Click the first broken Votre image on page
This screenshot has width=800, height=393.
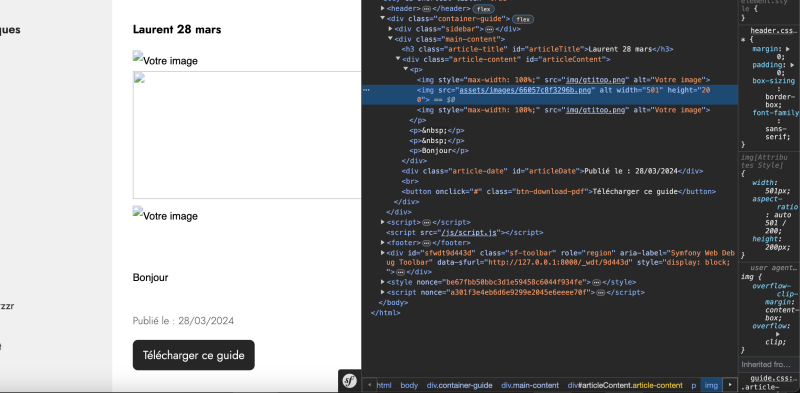click(x=165, y=59)
